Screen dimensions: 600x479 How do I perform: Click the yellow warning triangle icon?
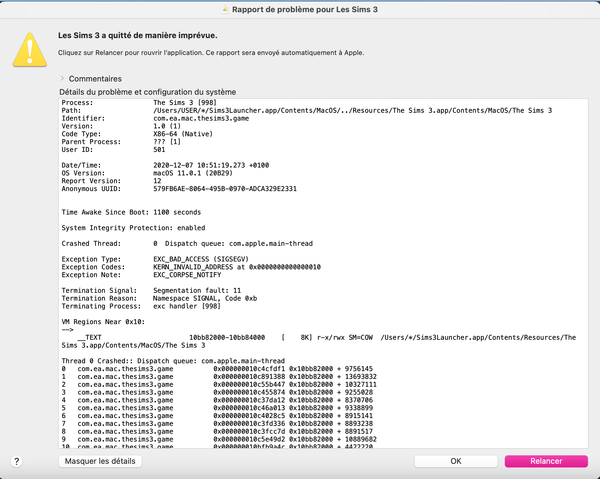tap(29, 44)
